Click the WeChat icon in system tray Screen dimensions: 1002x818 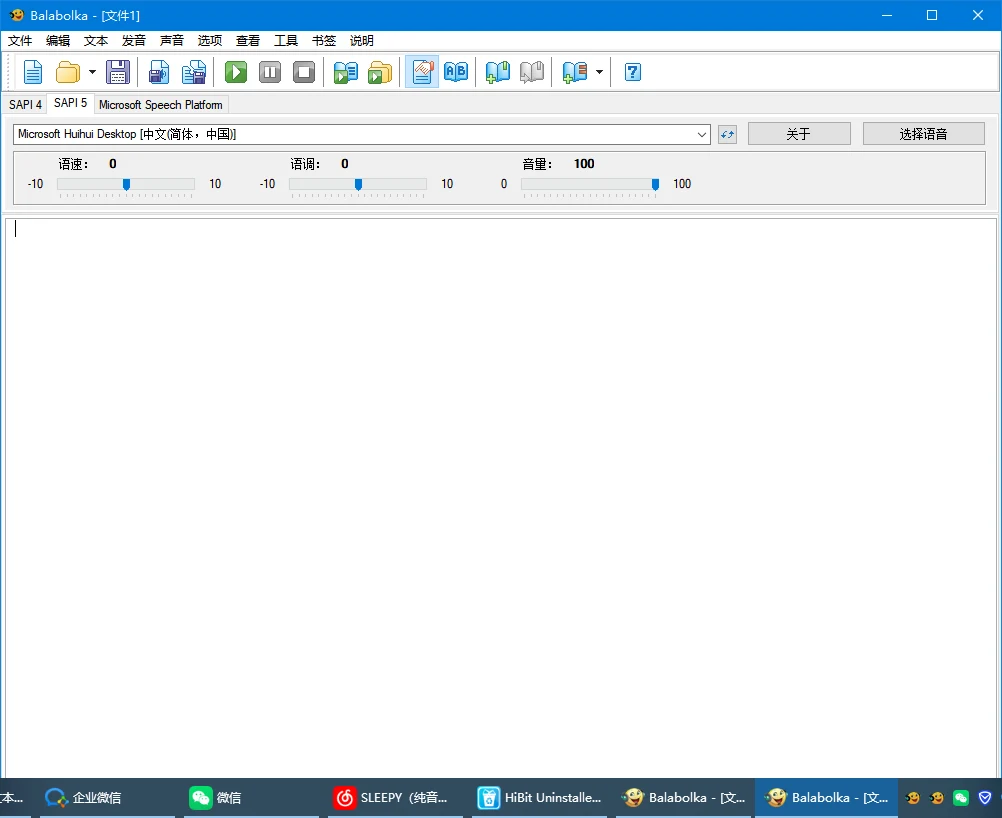(960, 798)
